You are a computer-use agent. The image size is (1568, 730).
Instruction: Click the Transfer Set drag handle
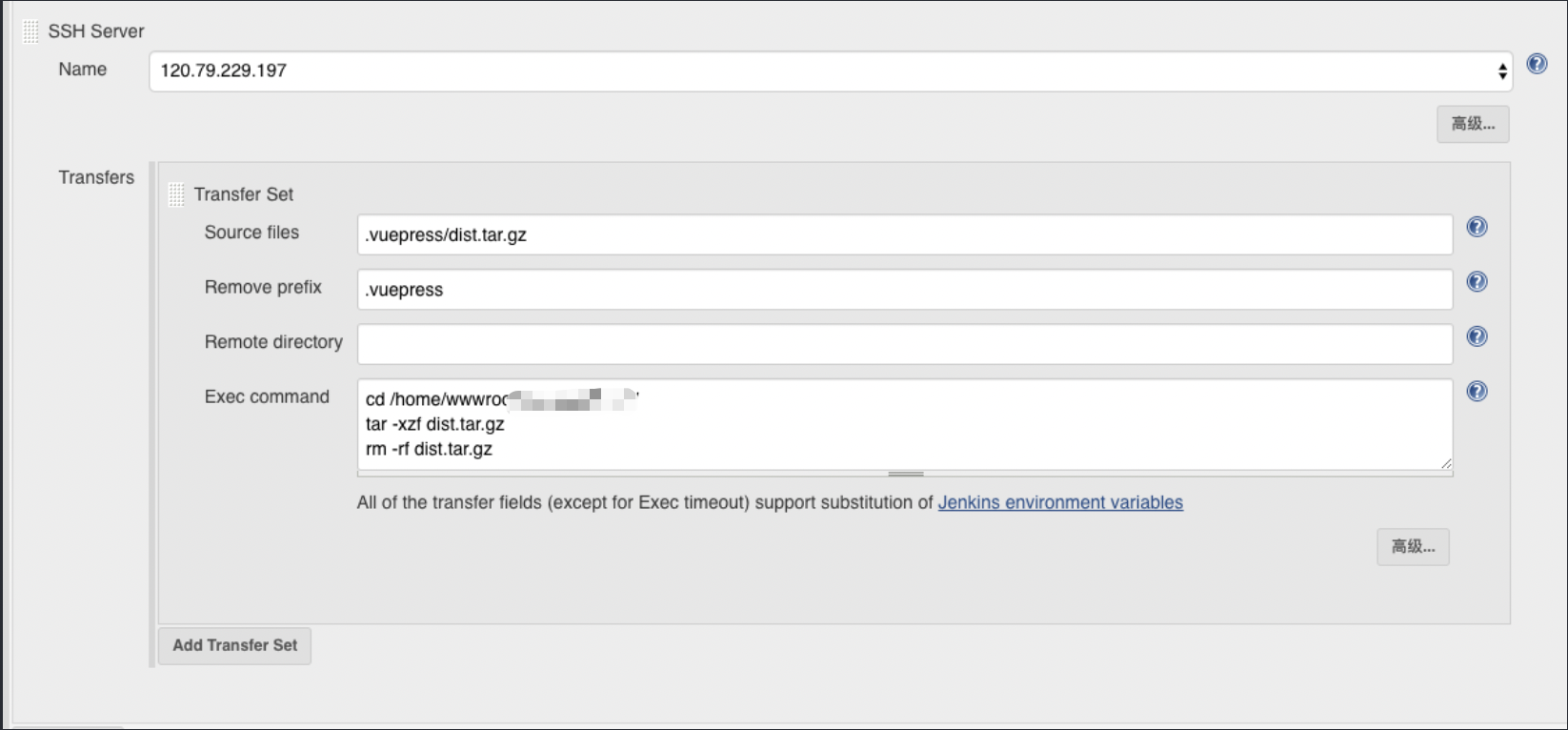pos(176,194)
